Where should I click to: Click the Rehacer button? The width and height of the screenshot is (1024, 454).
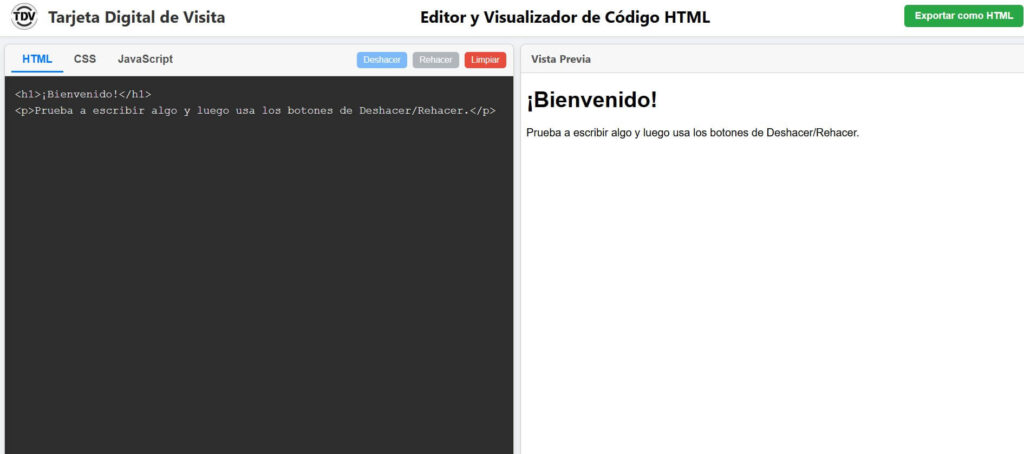click(436, 60)
